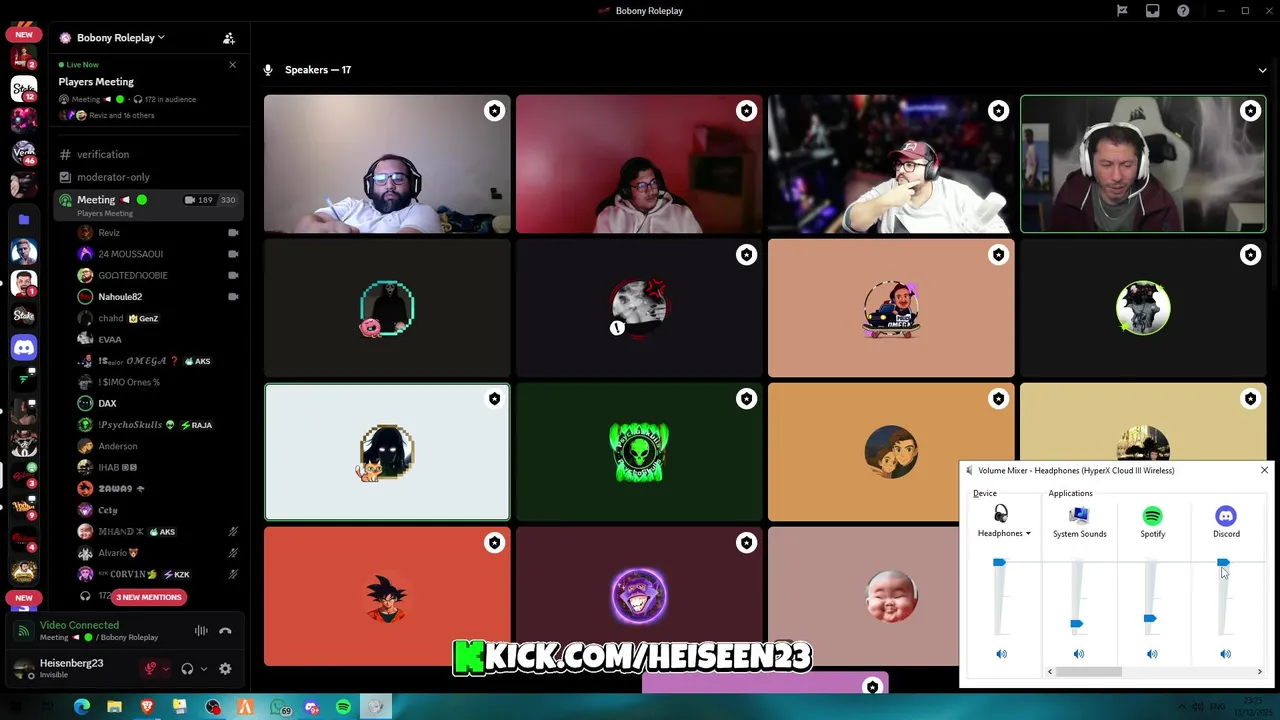Click the video connected signal icon
1280x720 pixels.
point(24,631)
